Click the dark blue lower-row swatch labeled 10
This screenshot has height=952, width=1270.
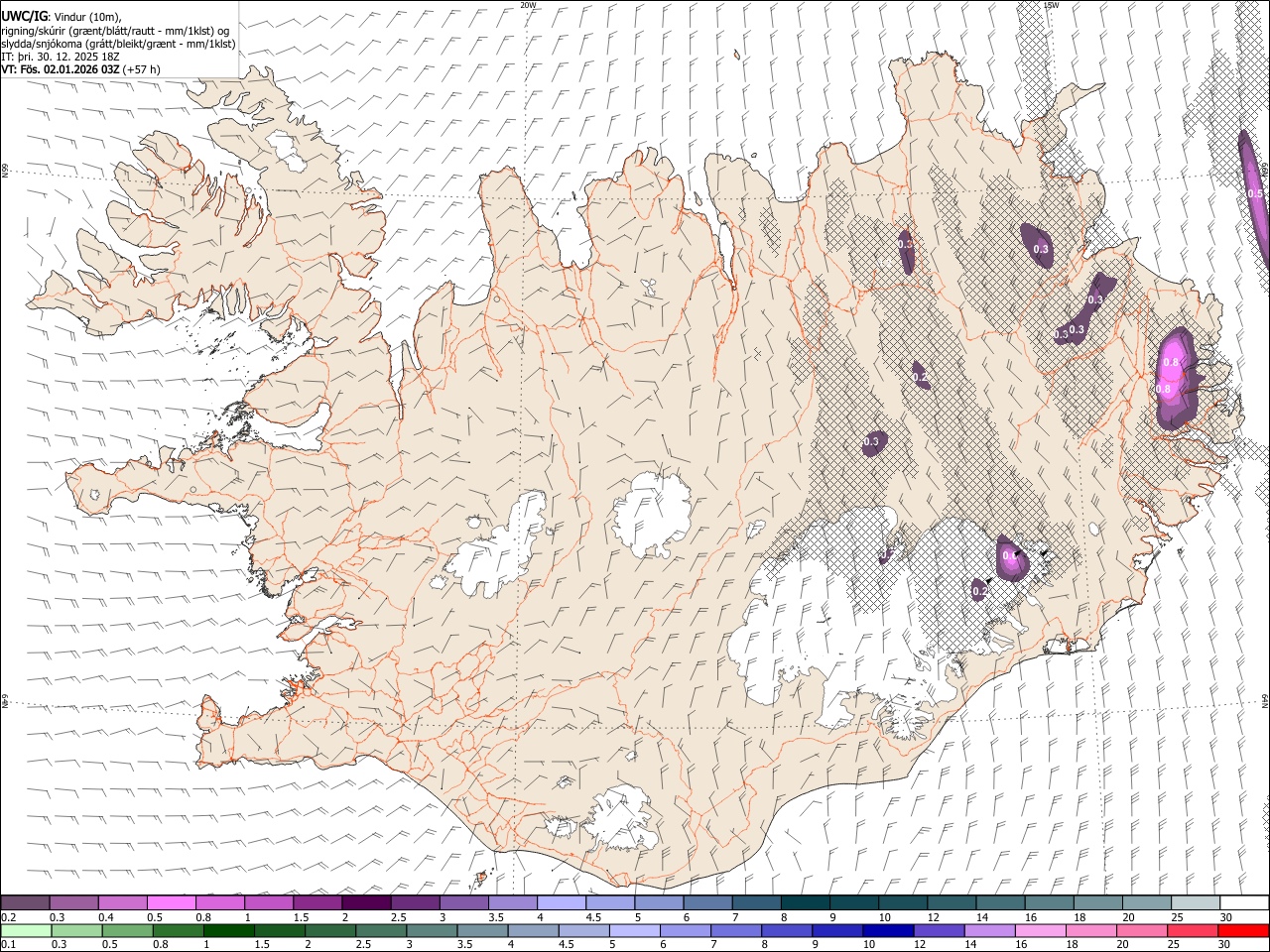887,930
